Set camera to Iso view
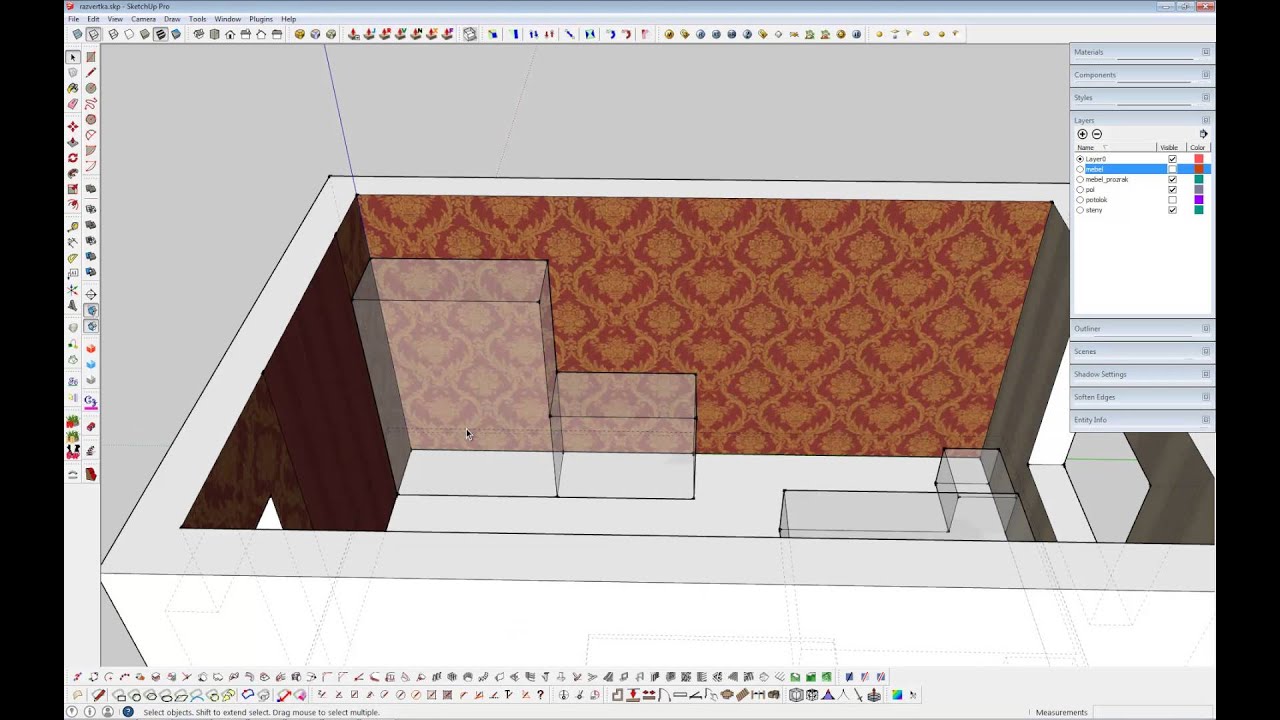This screenshot has height=720, width=1280. pos(199,34)
